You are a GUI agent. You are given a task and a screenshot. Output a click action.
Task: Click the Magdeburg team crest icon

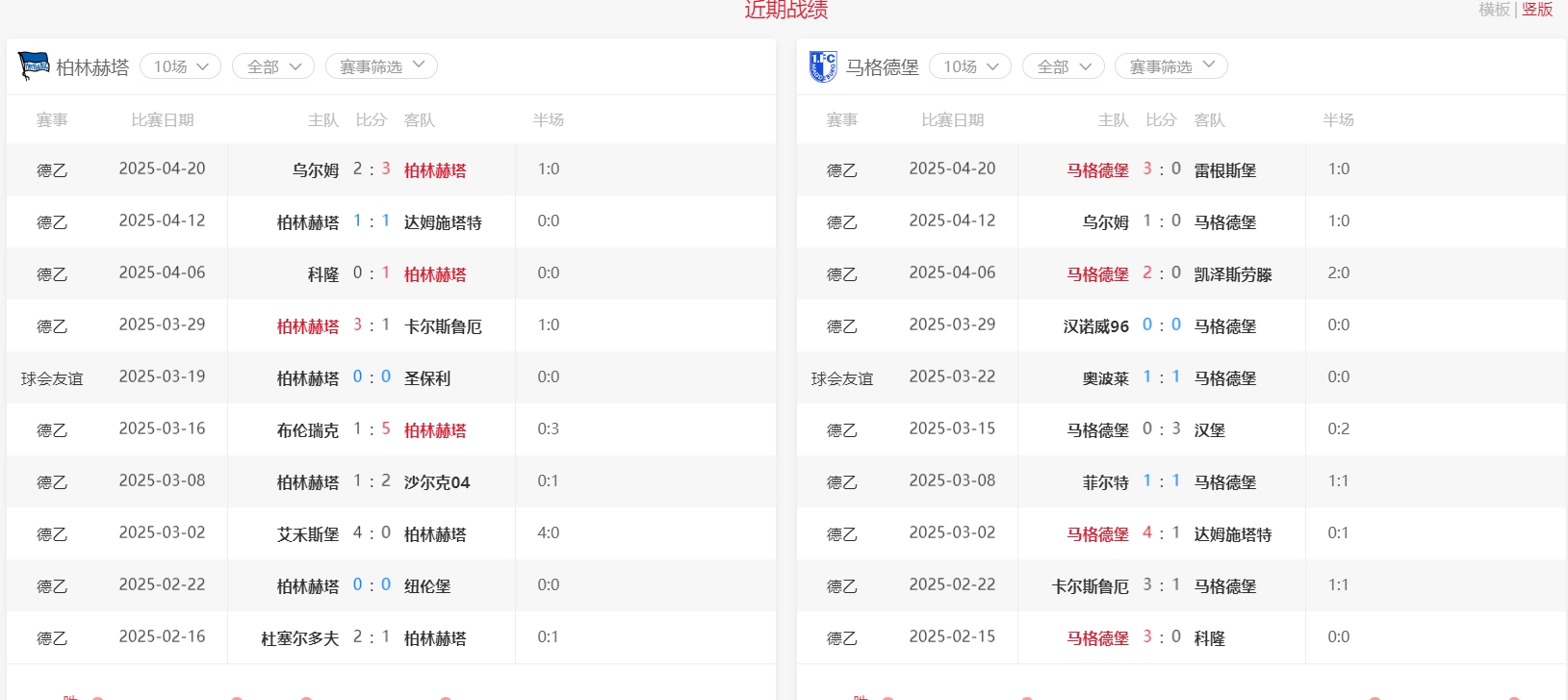[823, 66]
